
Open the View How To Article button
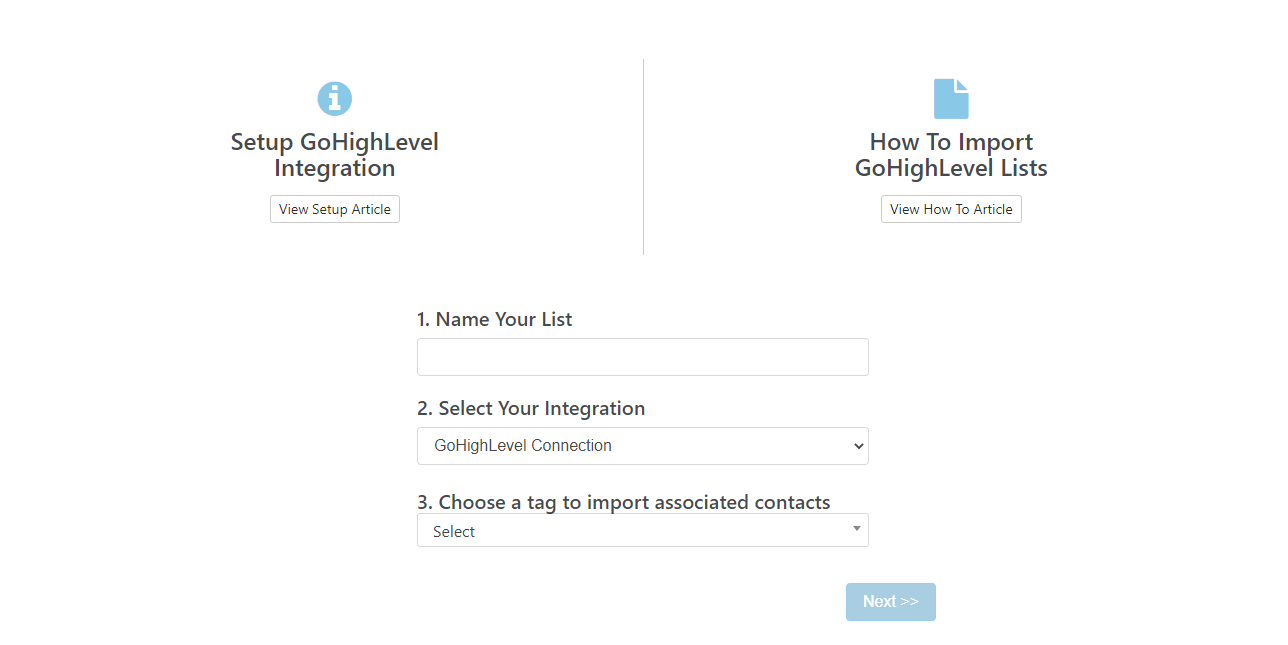951,209
